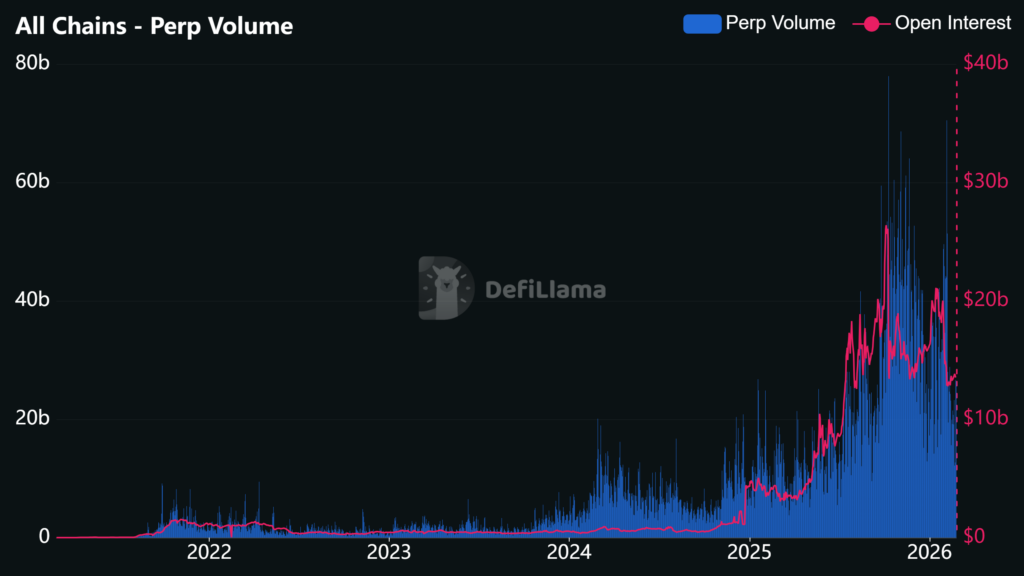The height and width of the screenshot is (576, 1024).
Task: Select the 2025 x-axis label
Action: pyautogui.click(x=748, y=551)
